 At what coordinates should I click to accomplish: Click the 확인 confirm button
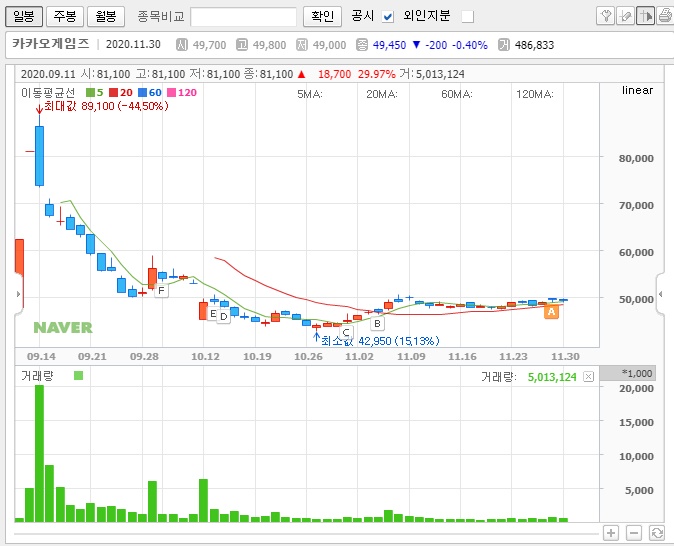pyautogui.click(x=322, y=16)
